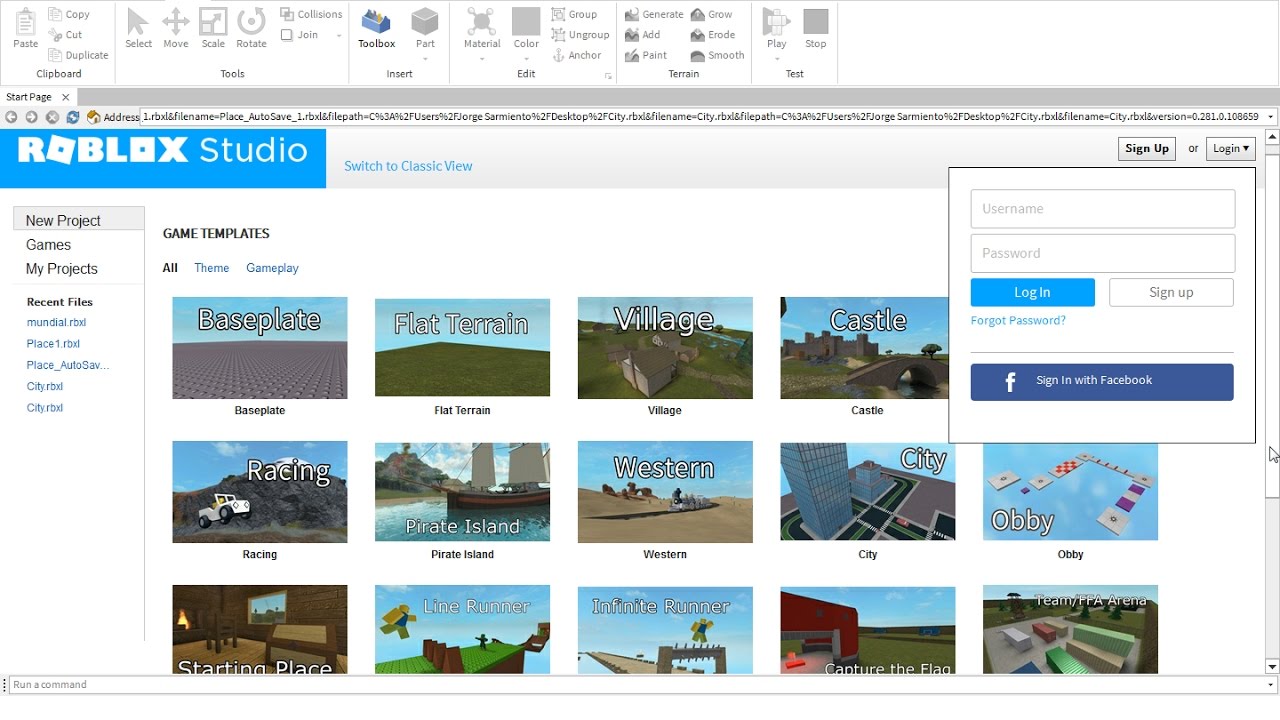Click the Ungroup icon
1280x720 pixels.
click(x=558, y=35)
